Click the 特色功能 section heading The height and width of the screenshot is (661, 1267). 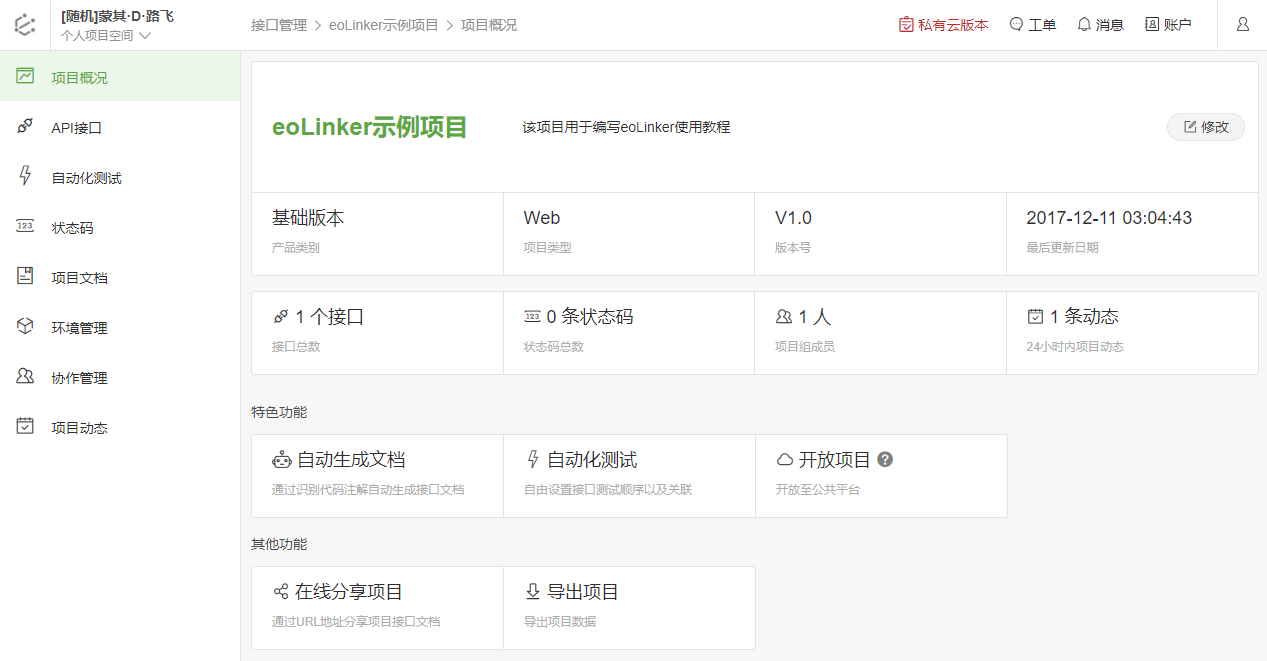(x=279, y=412)
